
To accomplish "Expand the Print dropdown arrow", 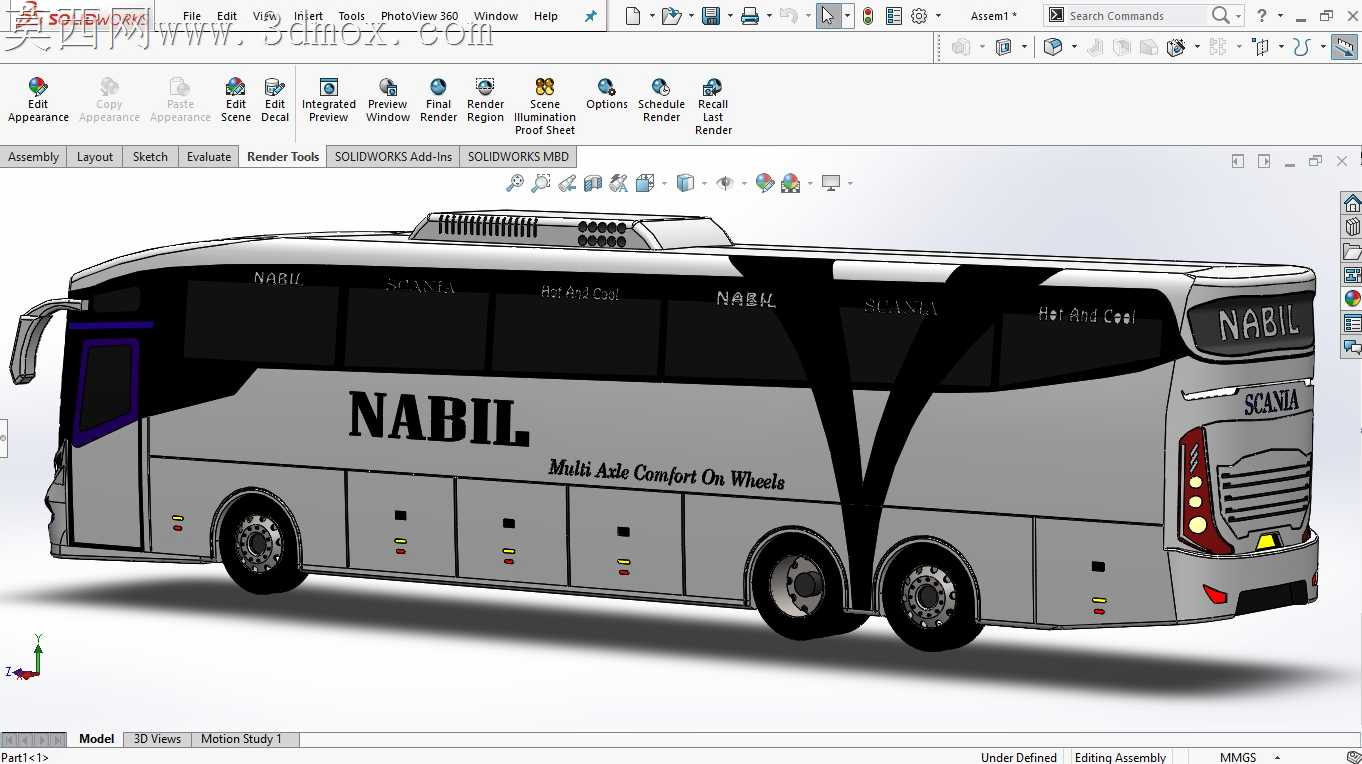I will pyautogui.click(x=769, y=16).
